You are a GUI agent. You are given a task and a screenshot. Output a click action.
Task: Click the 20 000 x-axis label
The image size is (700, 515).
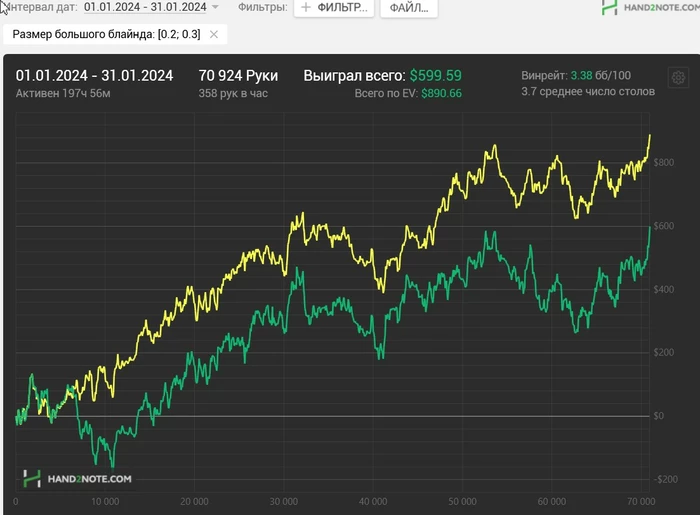194,502
